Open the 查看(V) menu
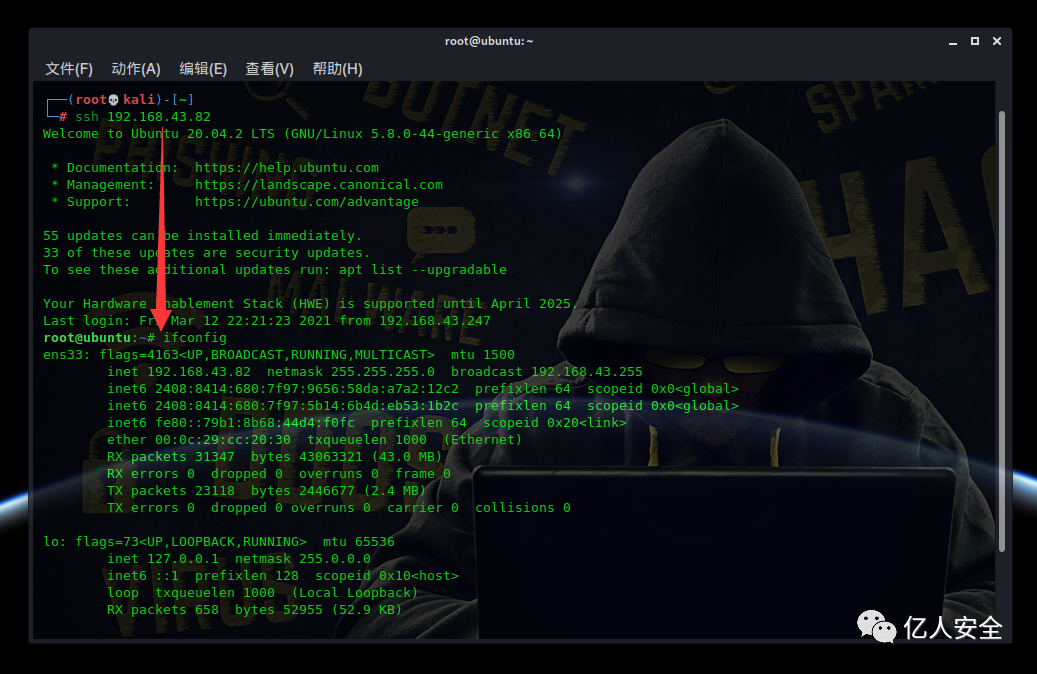The image size is (1037, 674). pos(269,69)
